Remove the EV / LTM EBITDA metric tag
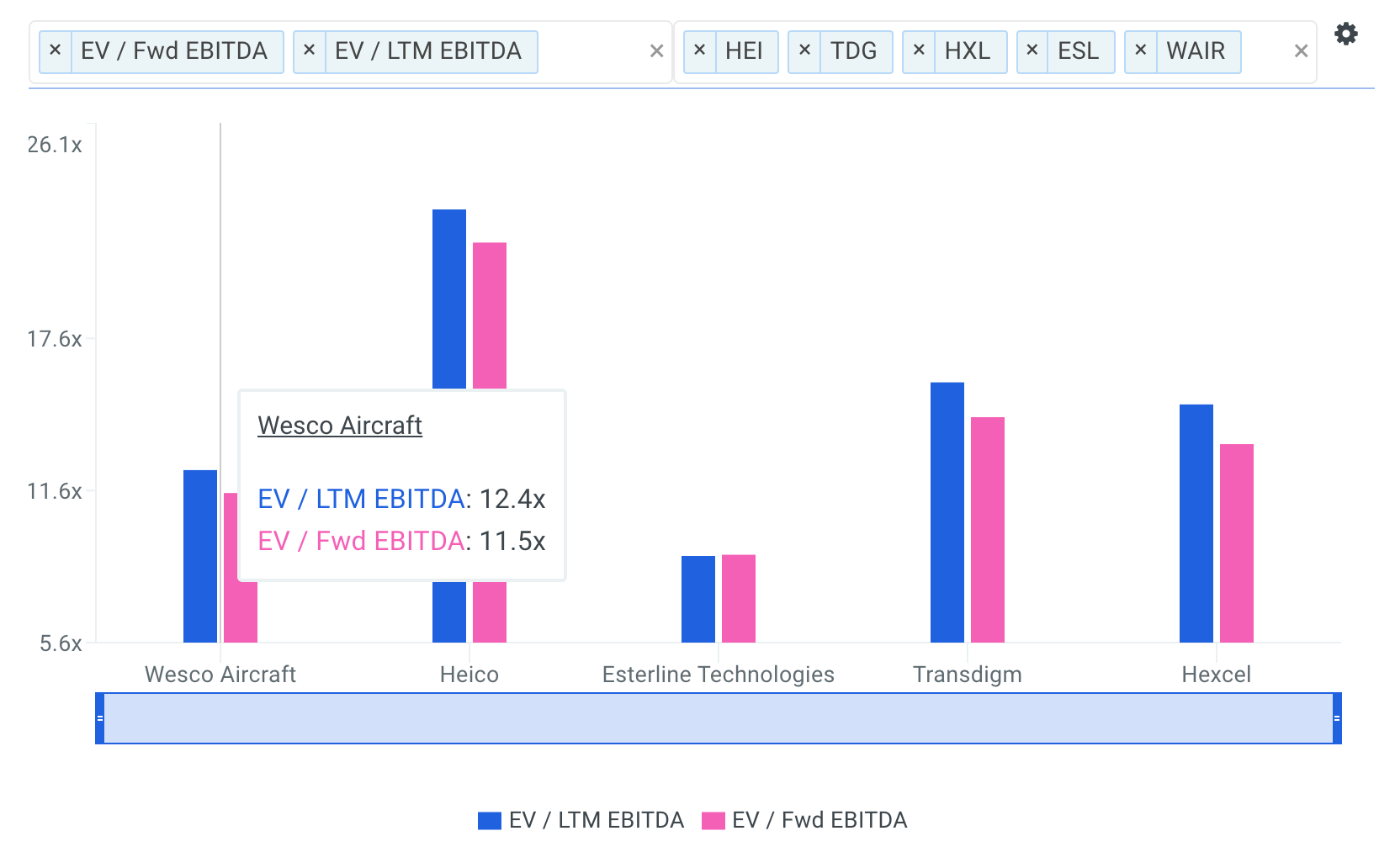The height and width of the screenshot is (868, 1395). tap(310, 51)
